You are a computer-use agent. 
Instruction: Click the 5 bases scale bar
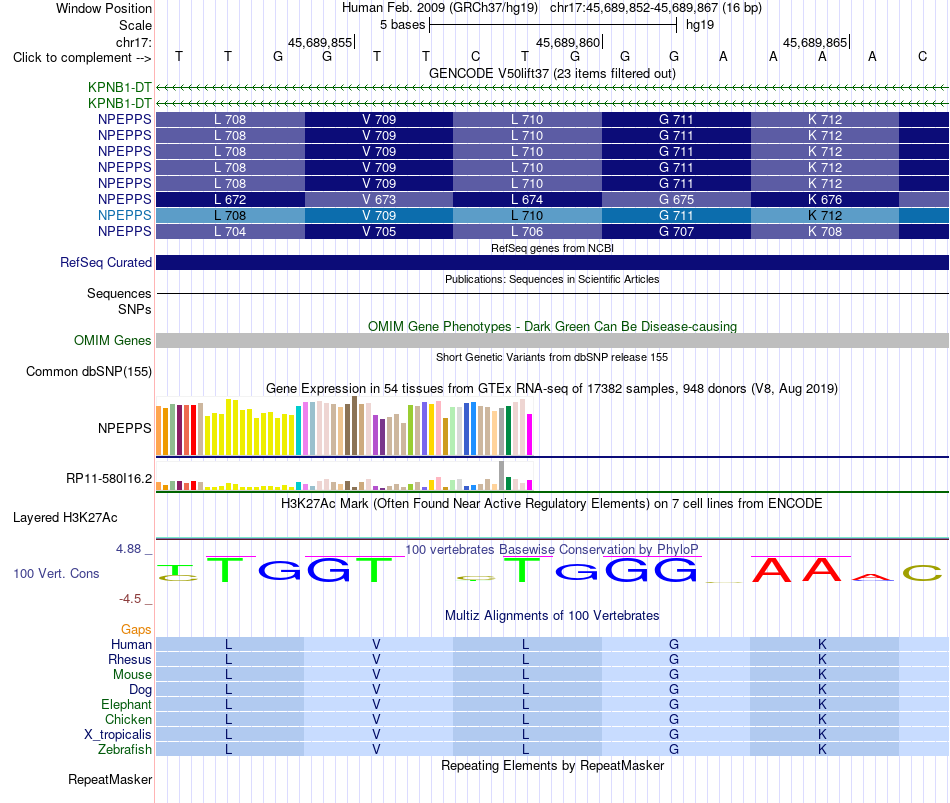553,25
